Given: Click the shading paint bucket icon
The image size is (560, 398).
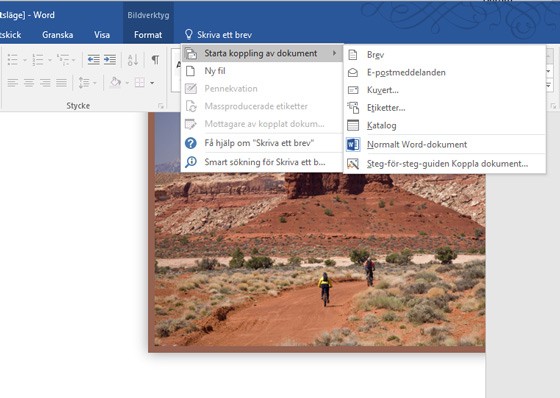Looking at the screenshot, I should [115, 83].
